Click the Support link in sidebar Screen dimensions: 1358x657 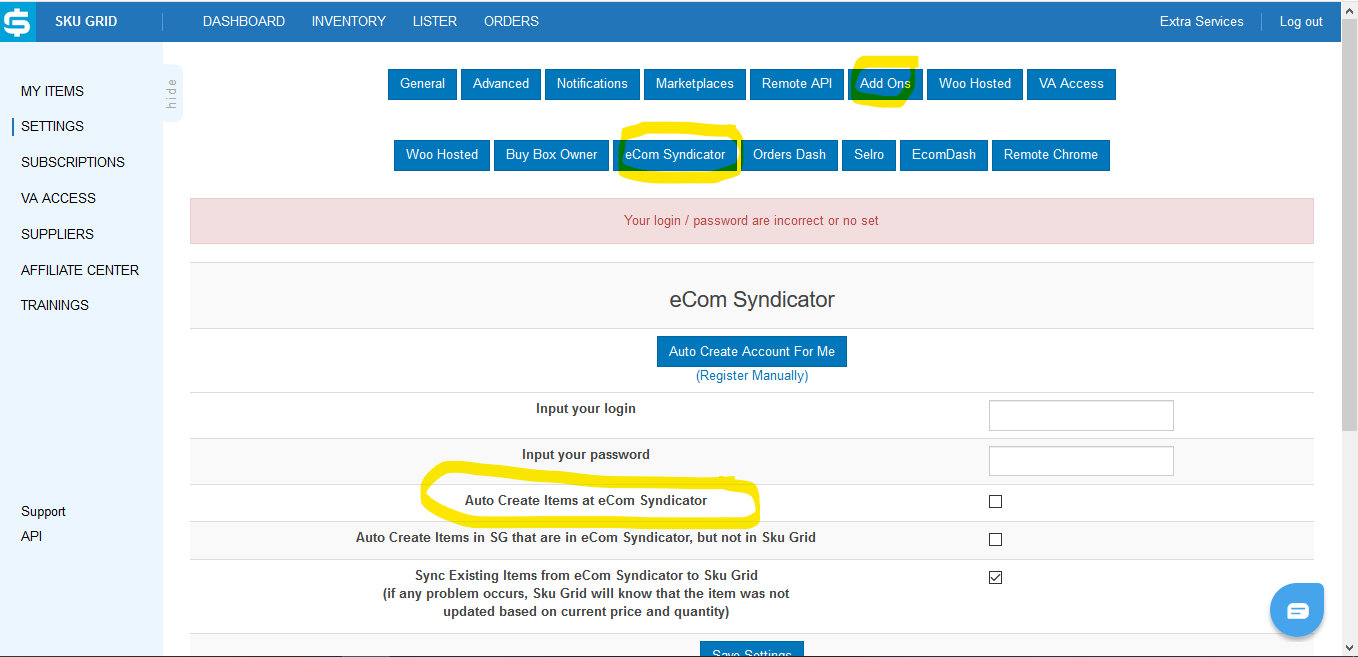click(x=43, y=511)
